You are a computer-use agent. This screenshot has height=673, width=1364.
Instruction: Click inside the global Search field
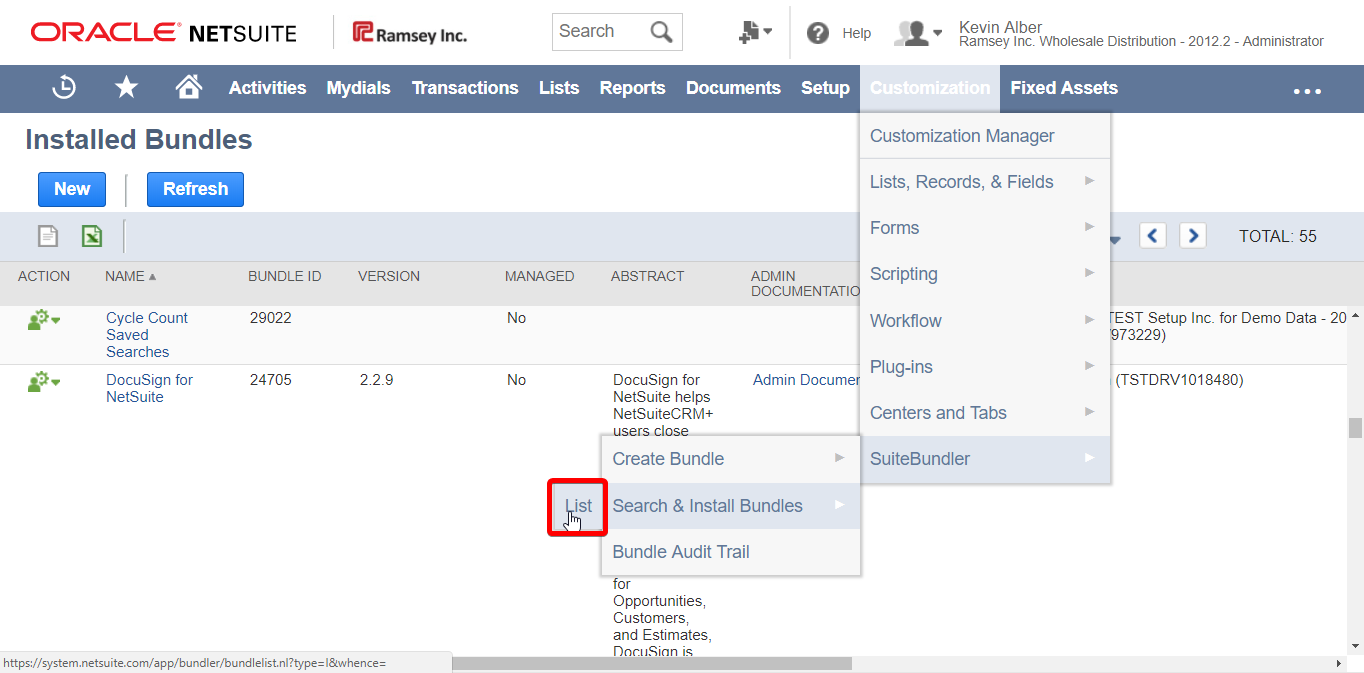click(x=600, y=31)
